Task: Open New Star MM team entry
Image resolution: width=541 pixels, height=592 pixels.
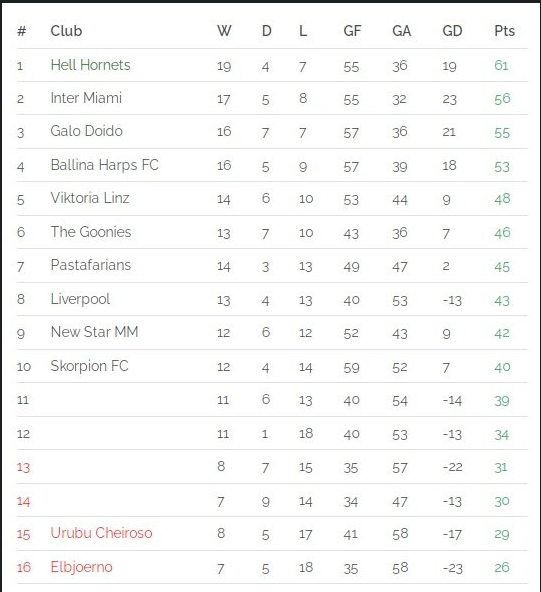Action: click(94, 332)
